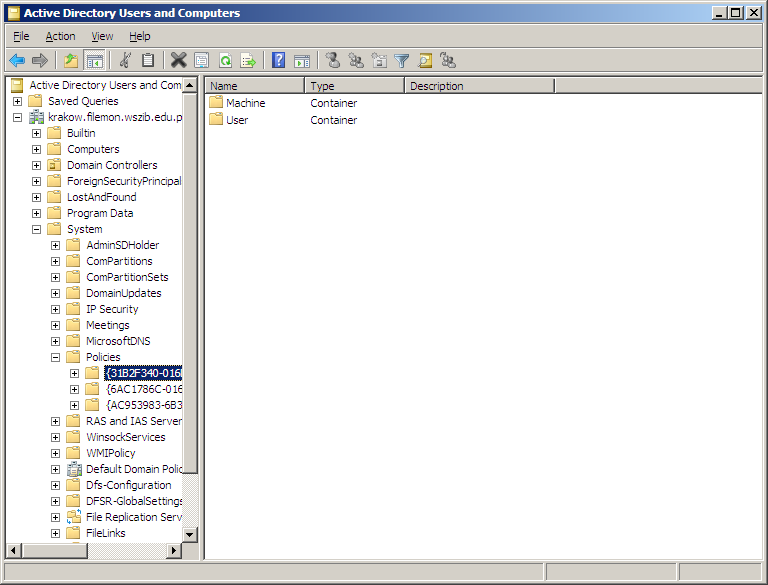This screenshot has width=768, height=585.
Task: Expand the {31B2F340-016 policy node
Action: pyautogui.click(x=74, y=373)
